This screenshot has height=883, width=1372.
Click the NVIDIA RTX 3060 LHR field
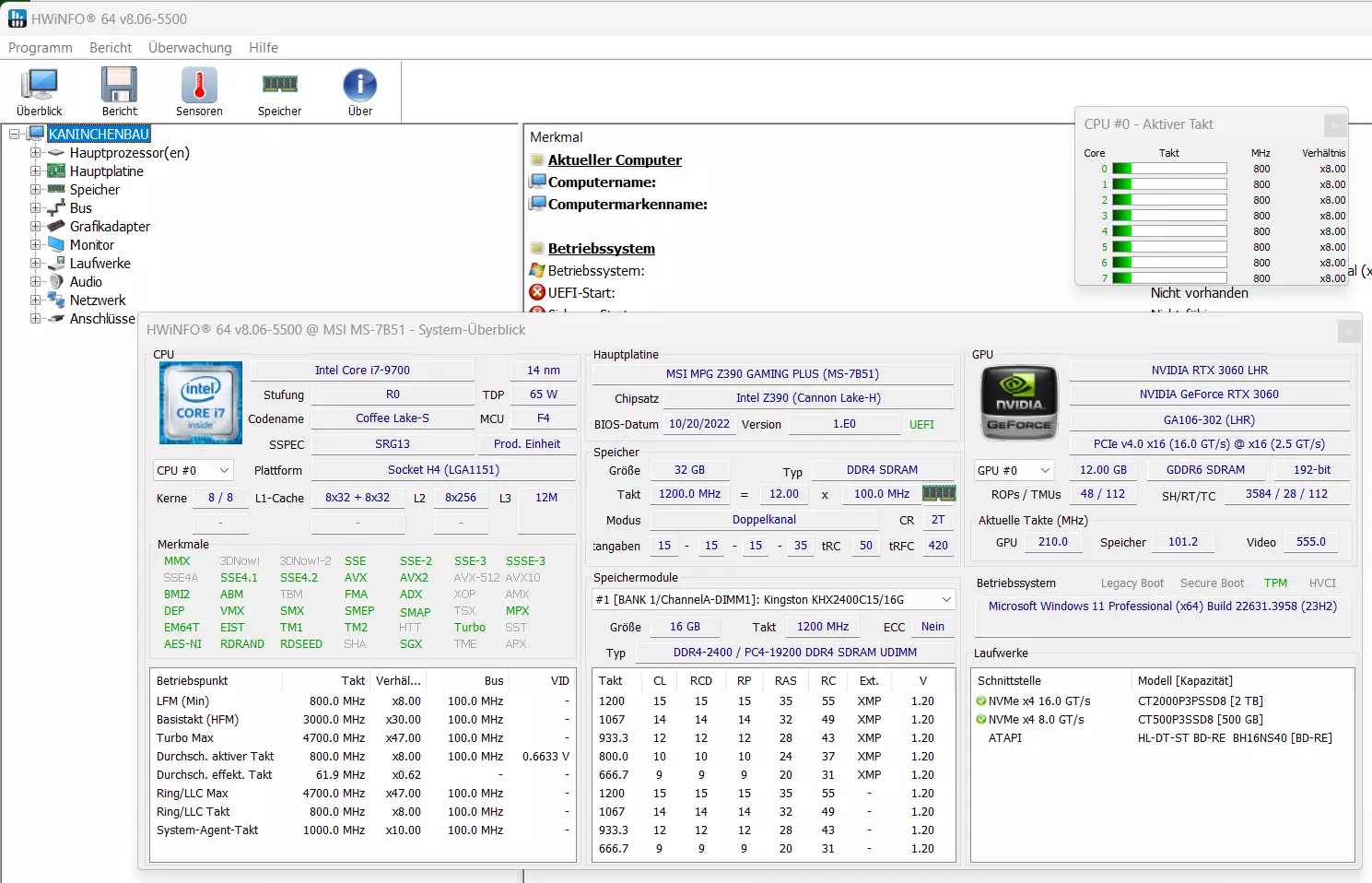pyautogui.click(x=1209, y=371)
